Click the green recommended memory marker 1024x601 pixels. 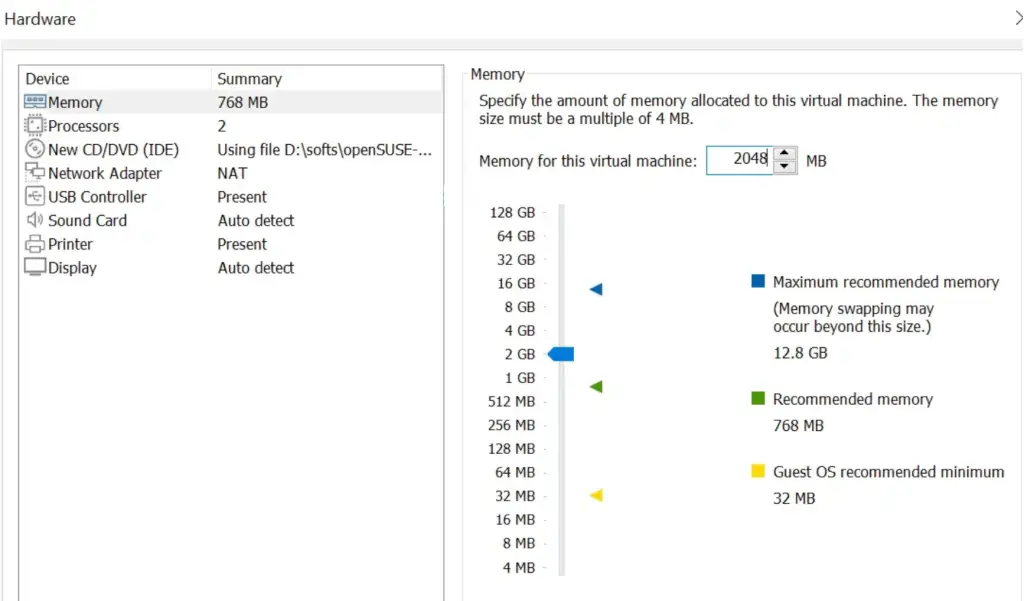(x=596, y=386)
